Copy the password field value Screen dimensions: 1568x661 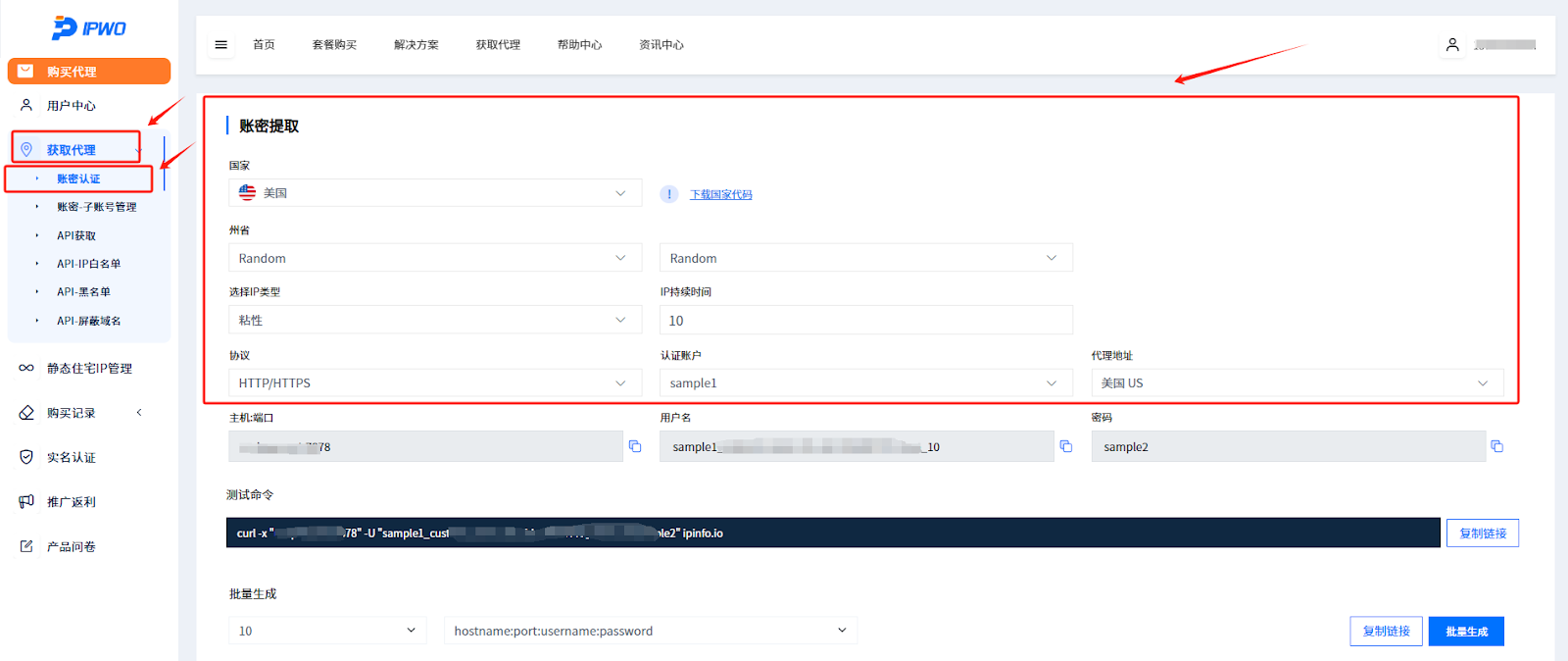(x=1496, y=446)
